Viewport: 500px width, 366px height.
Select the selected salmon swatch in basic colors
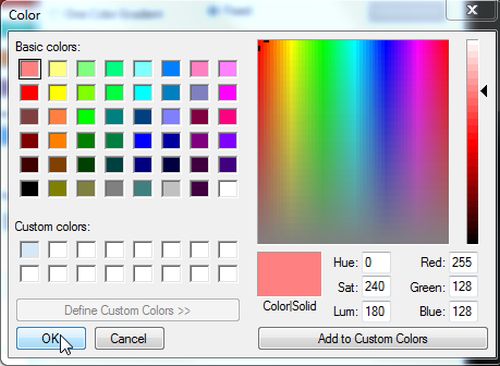tap(30, 69)
